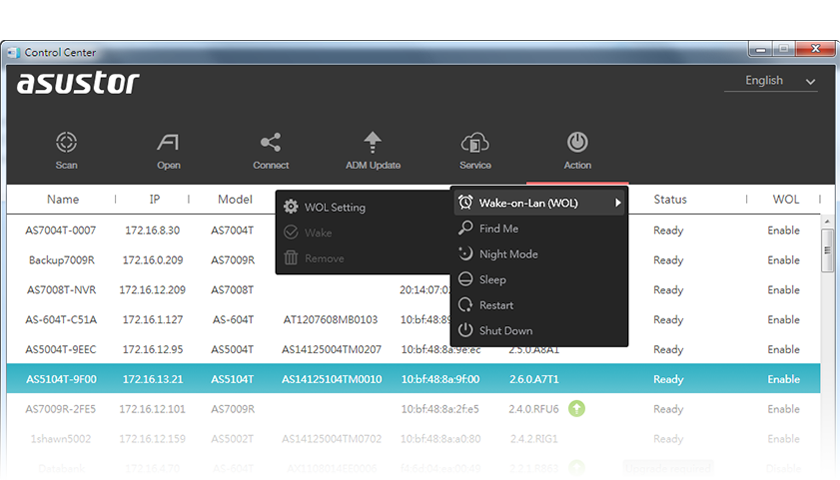Click serial number AT1207608MB0103
Screen dimensions: 840x480
point(330,320)
